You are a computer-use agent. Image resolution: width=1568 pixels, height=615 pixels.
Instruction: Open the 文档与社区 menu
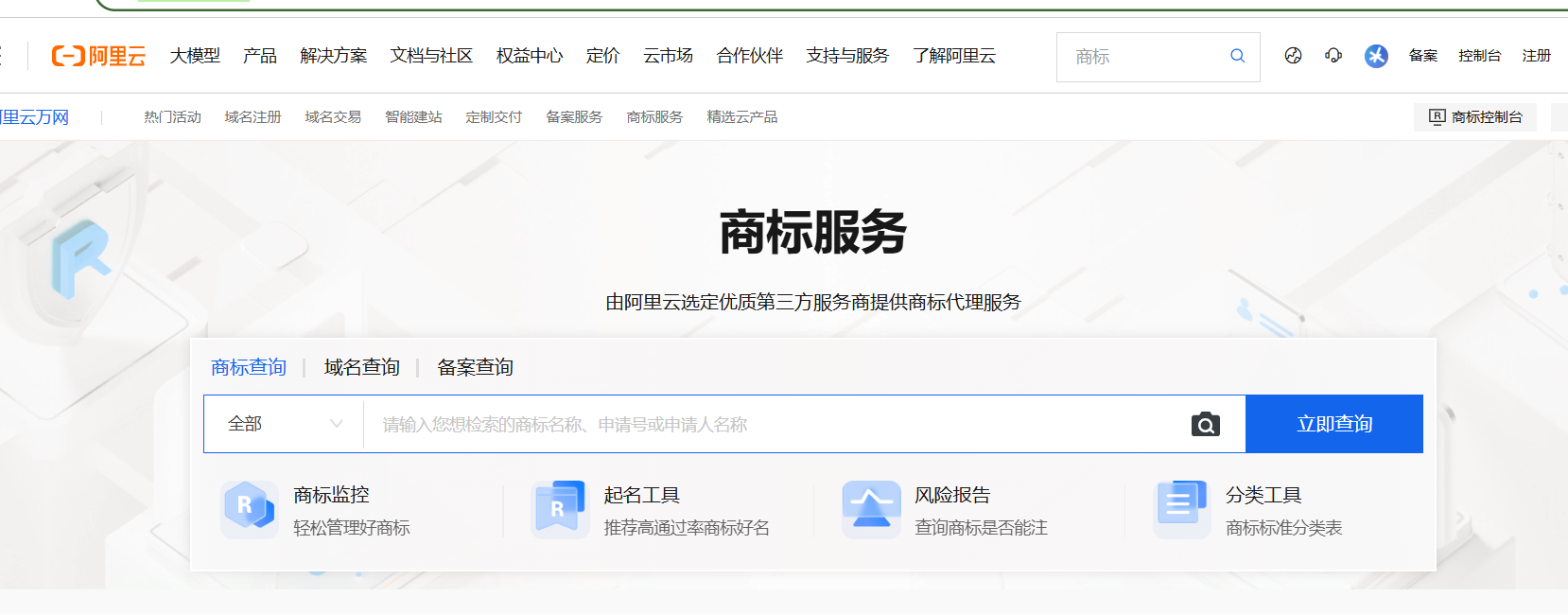pos(431,56)
